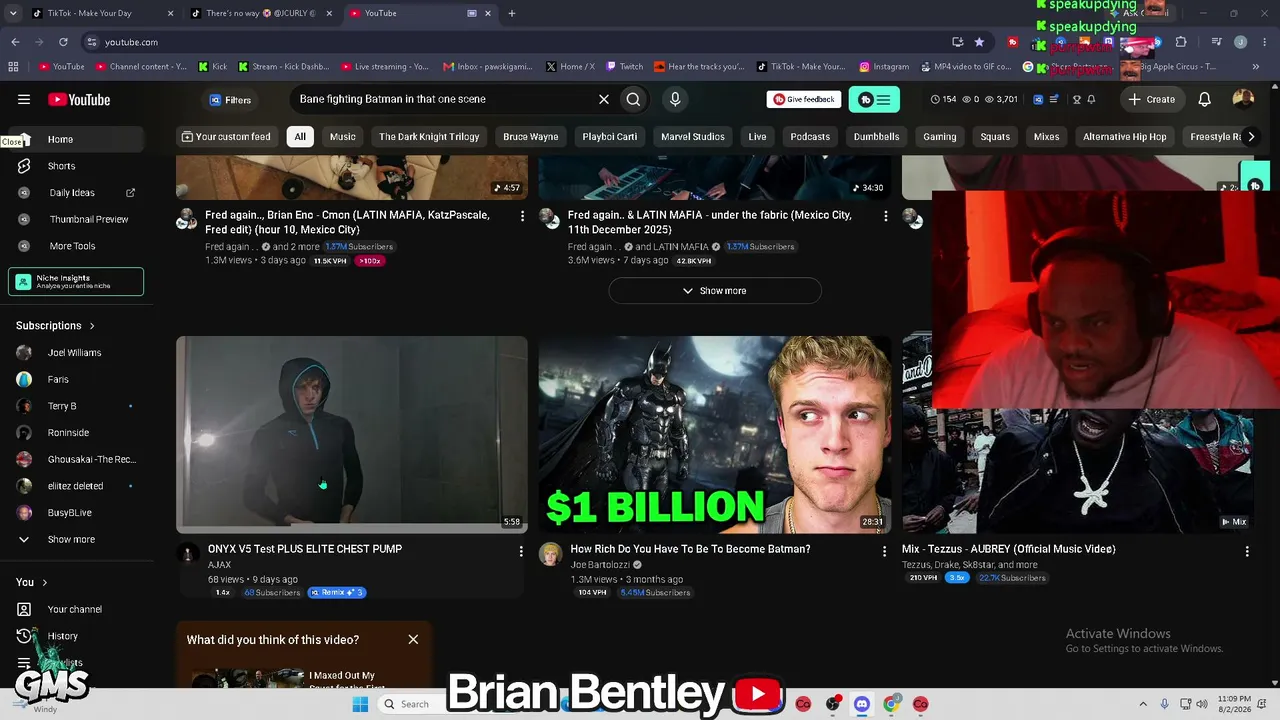Open options menu for Cmon LATIN MAFIA video

coord(522,216)
